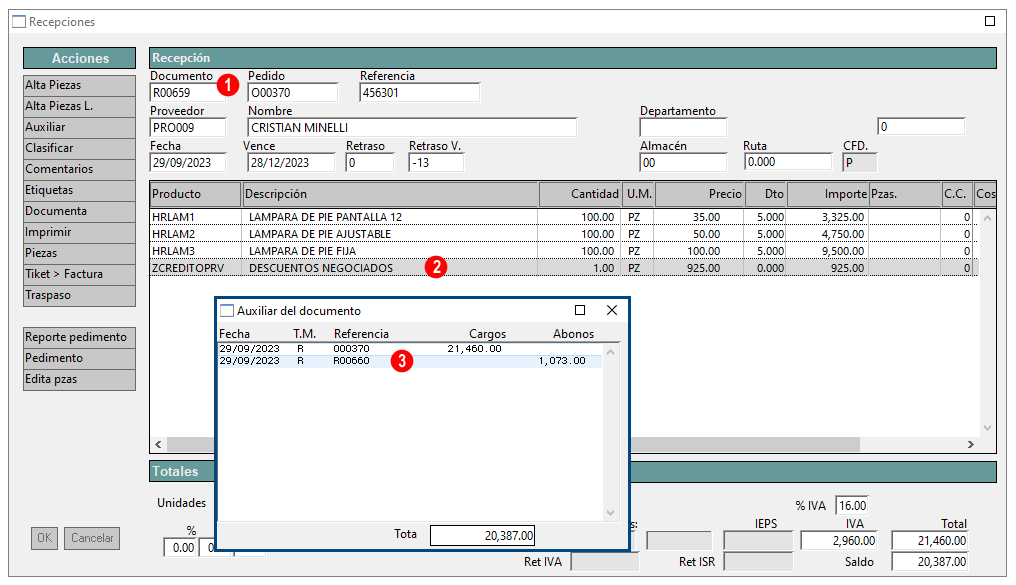The width and height of the screenshot is (1016, 585).
Task: Open Comentarios from the actions list
Action: (x=79, y=169)
